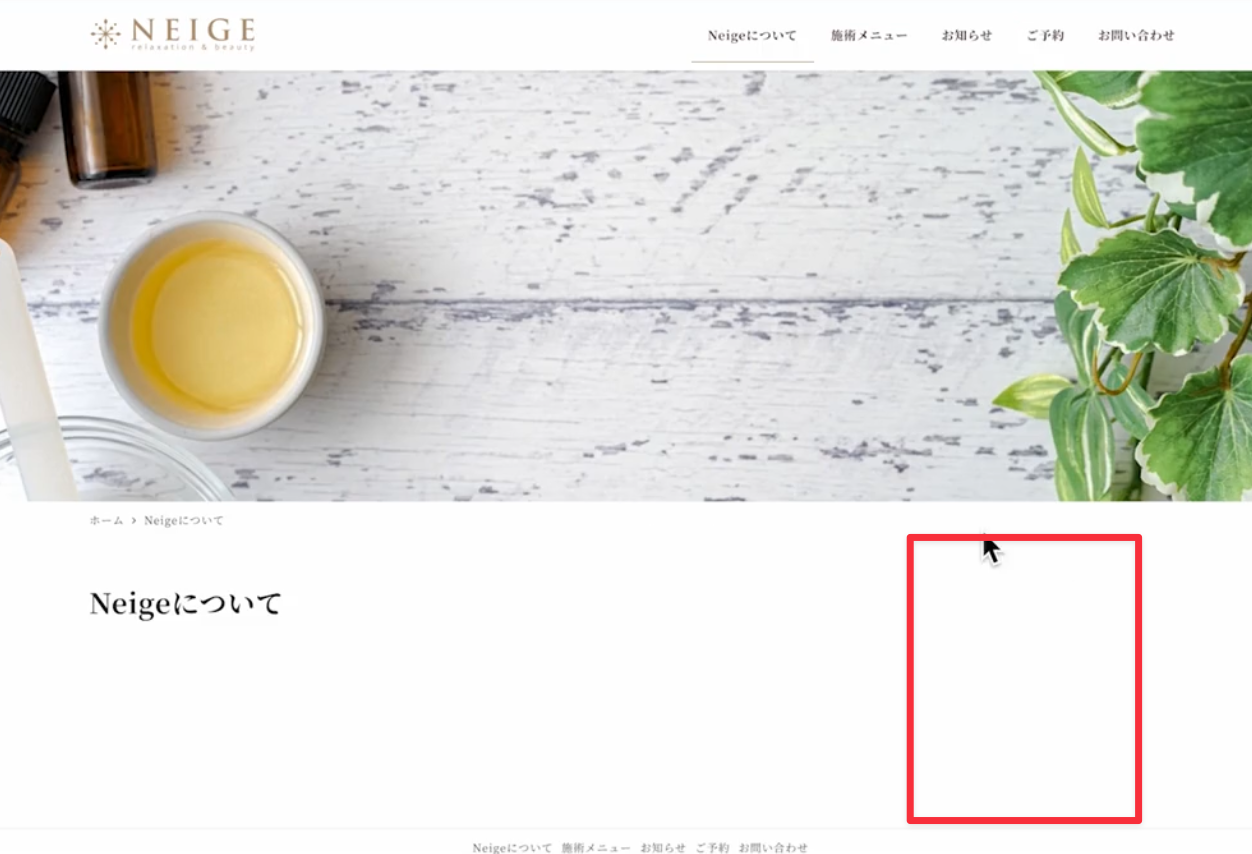Click the Neigeについて page heading

point(186,604)
